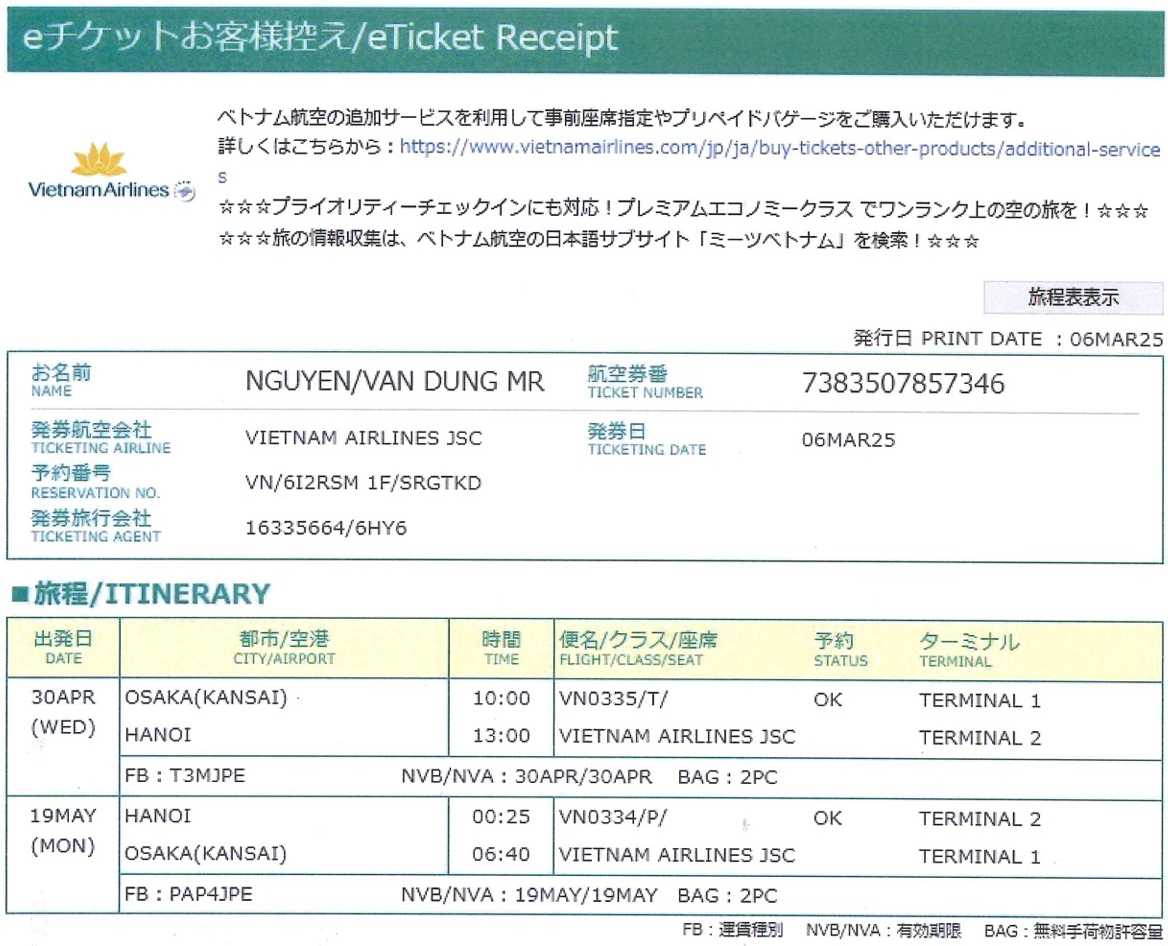1168x946 pixels.
Task: Click the 出発日 DATE column header
Action: click(63, 649)
